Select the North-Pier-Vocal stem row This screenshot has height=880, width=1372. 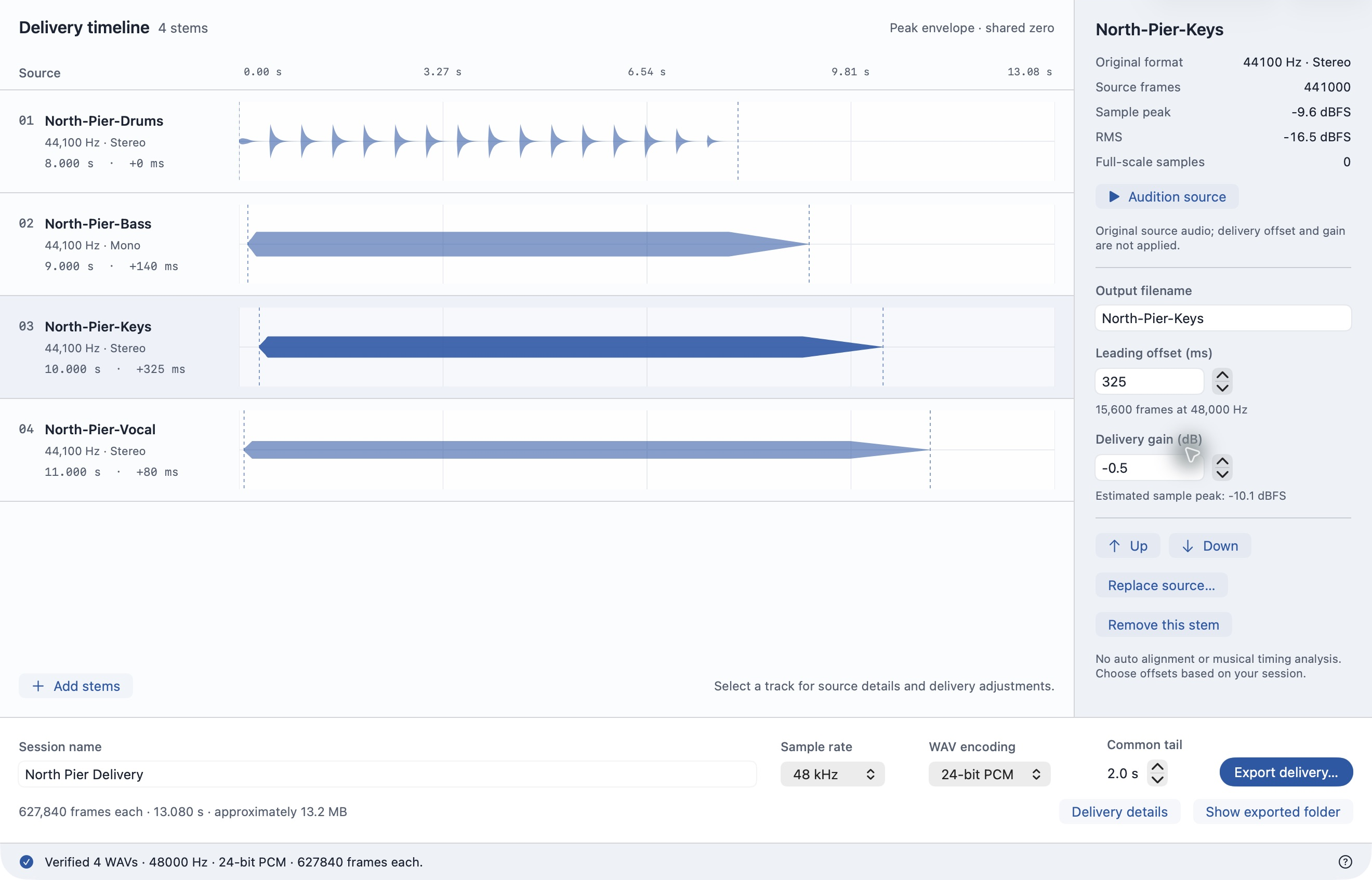coord(536,450)
